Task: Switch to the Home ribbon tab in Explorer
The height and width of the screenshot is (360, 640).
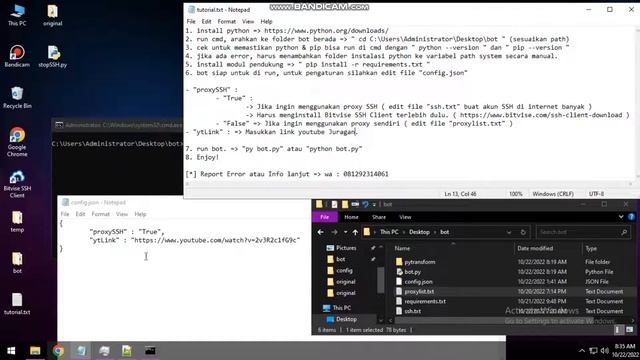Action: click(351, 217)
